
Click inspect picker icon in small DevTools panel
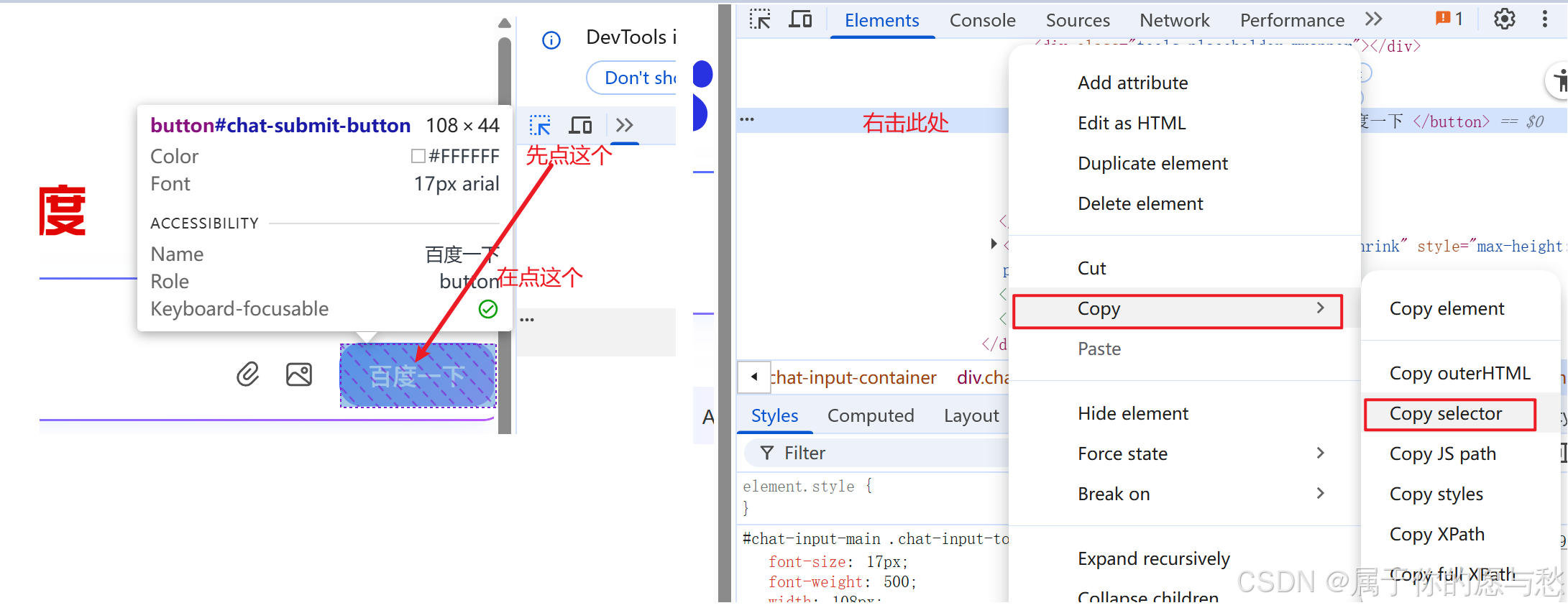pyautogui.click(x=540, y=126)
